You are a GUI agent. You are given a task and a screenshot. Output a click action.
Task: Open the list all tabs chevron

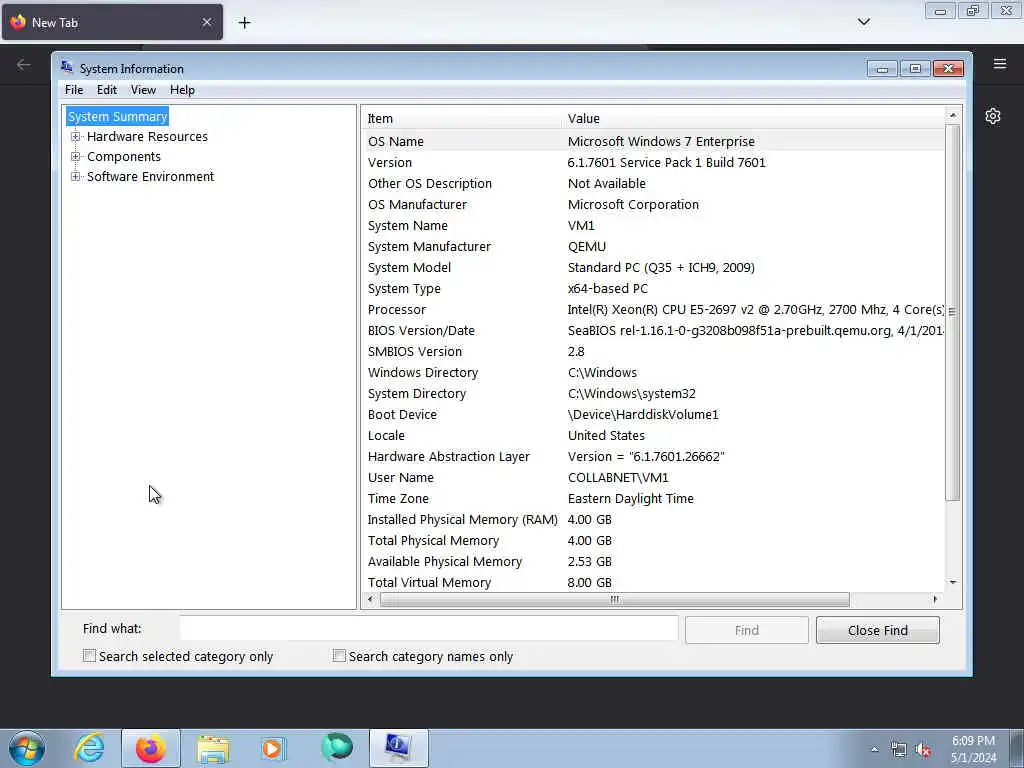point(863,22)
